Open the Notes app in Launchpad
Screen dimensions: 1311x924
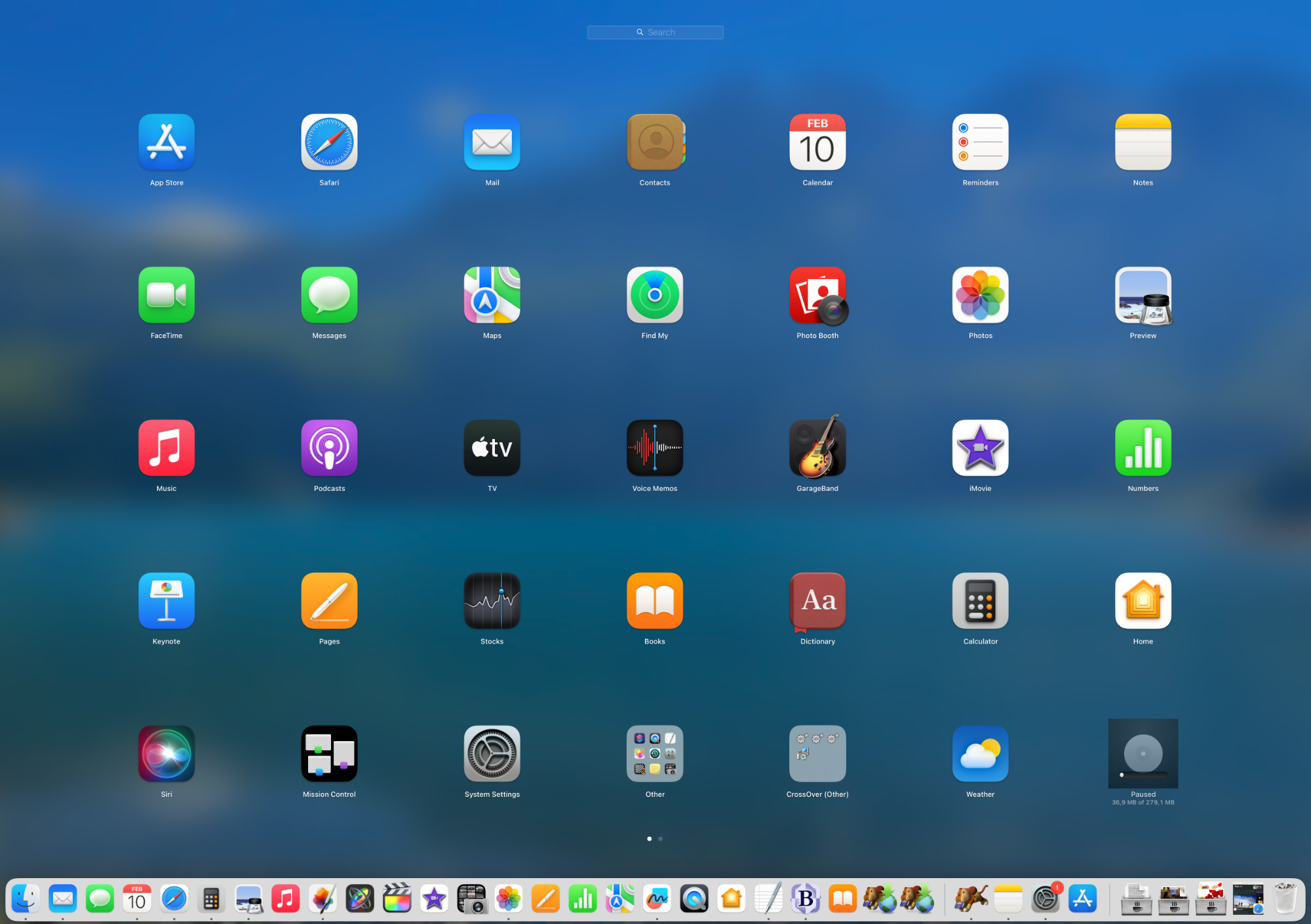click(1143, 142)
